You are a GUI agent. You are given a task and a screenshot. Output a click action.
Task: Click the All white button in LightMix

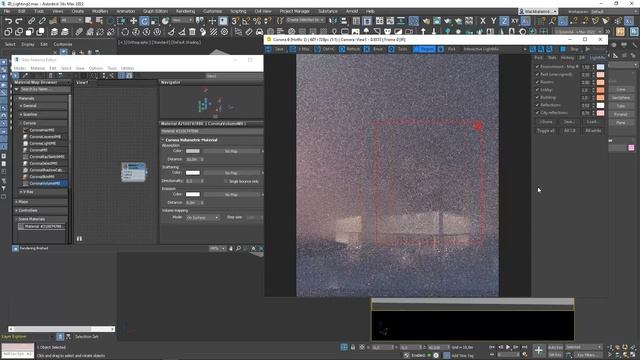(593, 131)
